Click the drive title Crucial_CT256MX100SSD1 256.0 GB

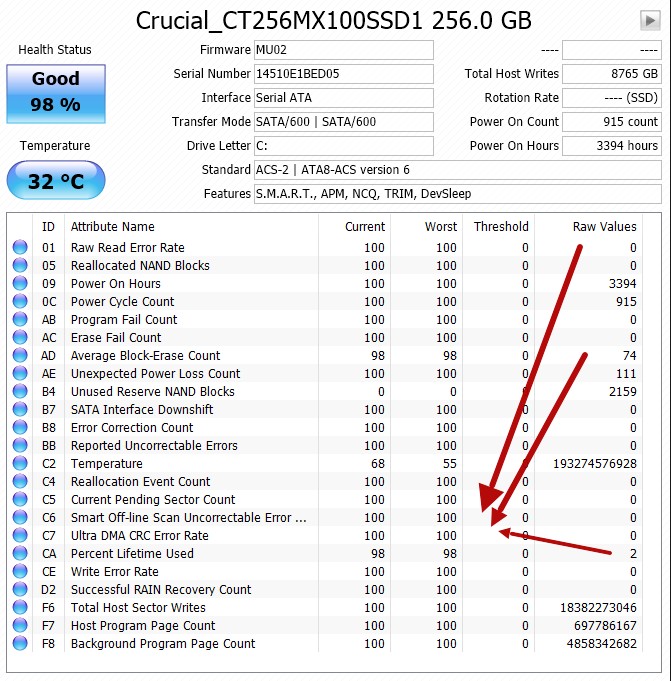click(334, 20)
